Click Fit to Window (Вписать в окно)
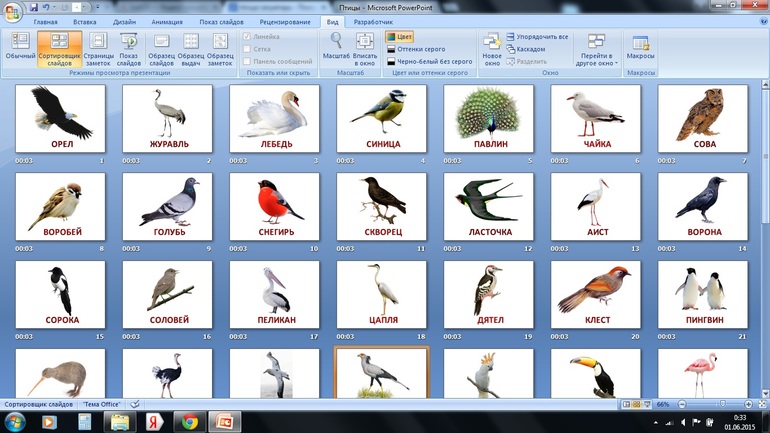The width and height of the screenshot is (770, 433). coord(364,47)
